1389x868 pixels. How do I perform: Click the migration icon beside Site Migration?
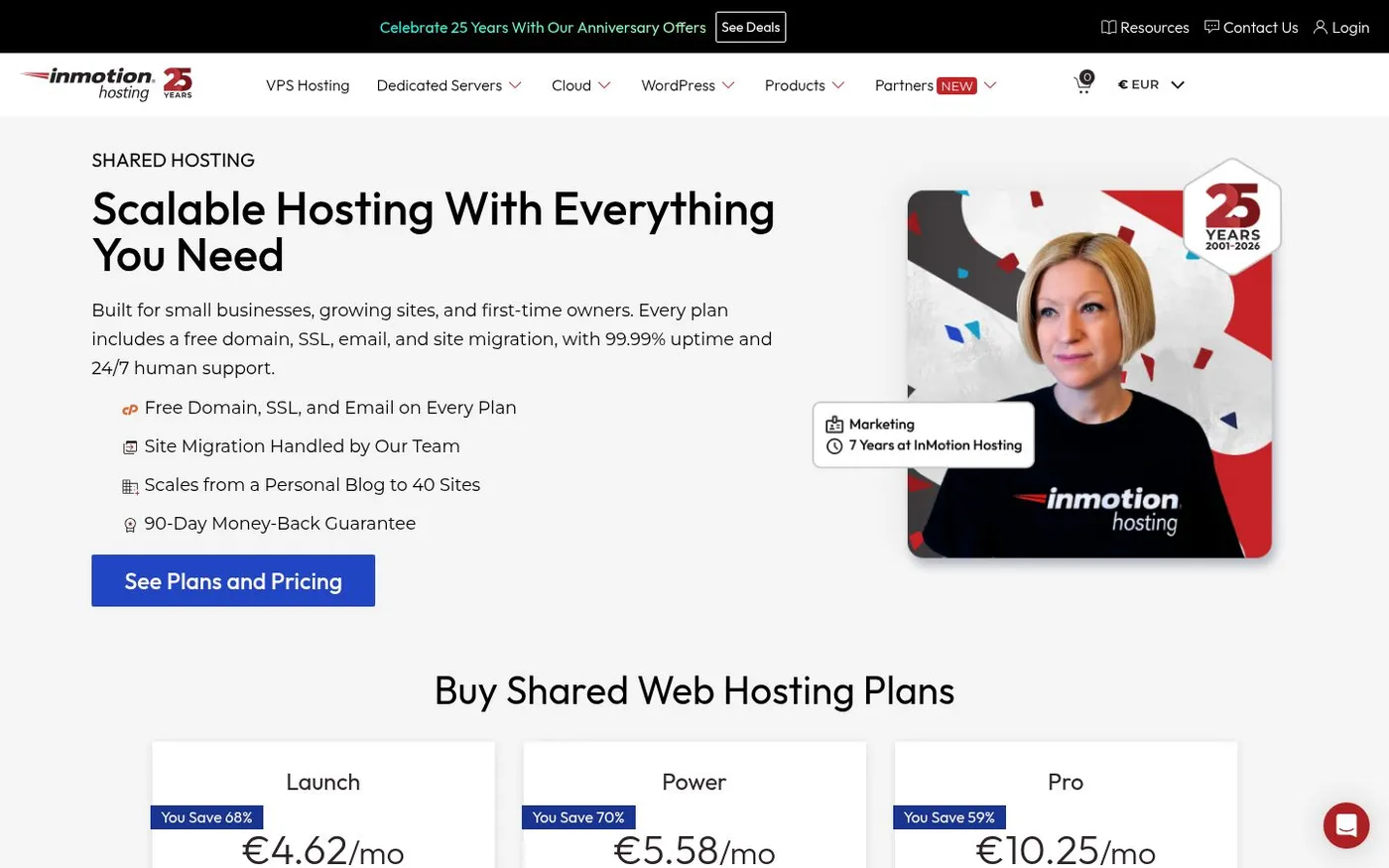pyautogui.click(x=130, y=447)
